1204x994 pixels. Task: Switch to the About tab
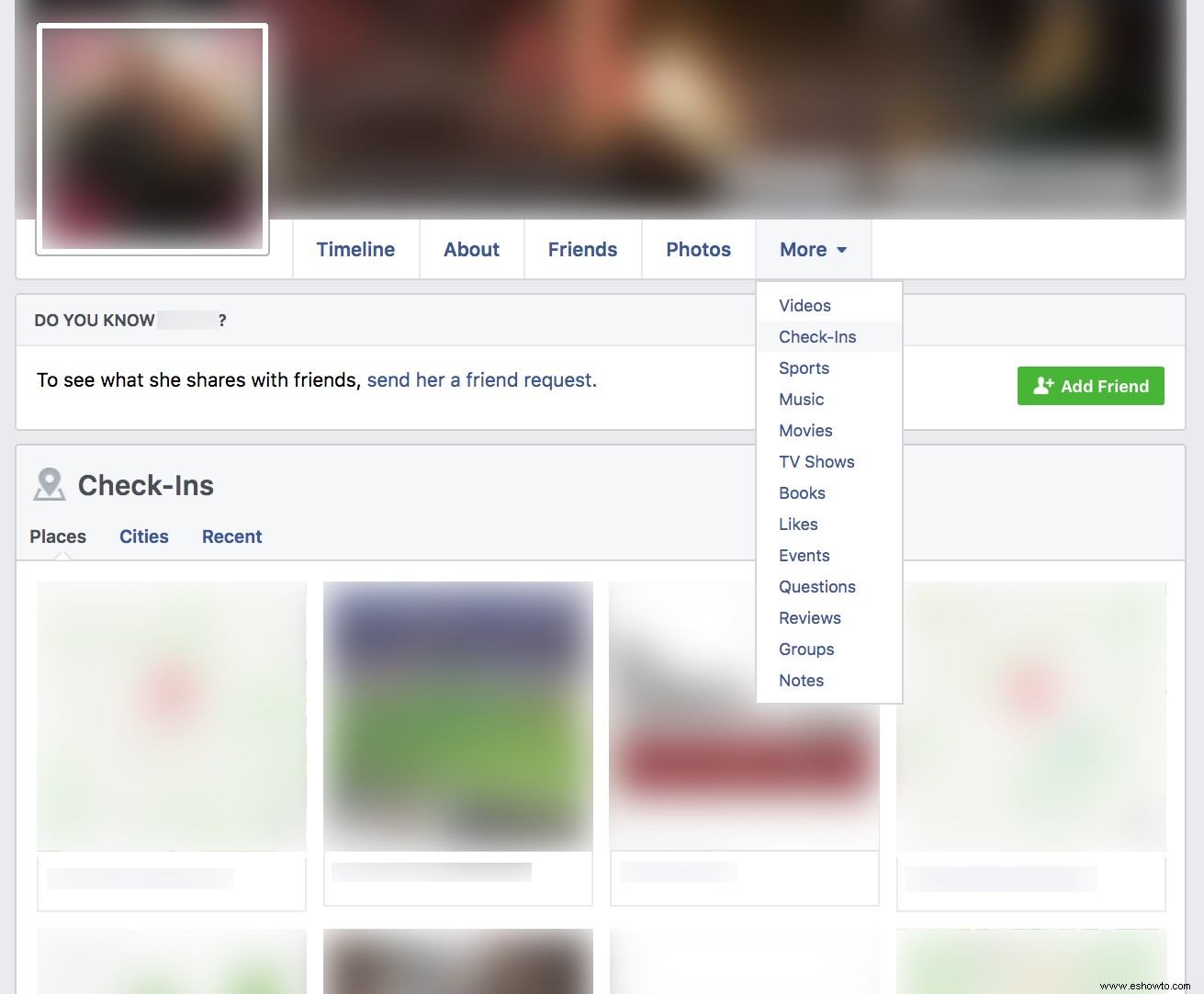pyautogui.click(x=471, y=249)
